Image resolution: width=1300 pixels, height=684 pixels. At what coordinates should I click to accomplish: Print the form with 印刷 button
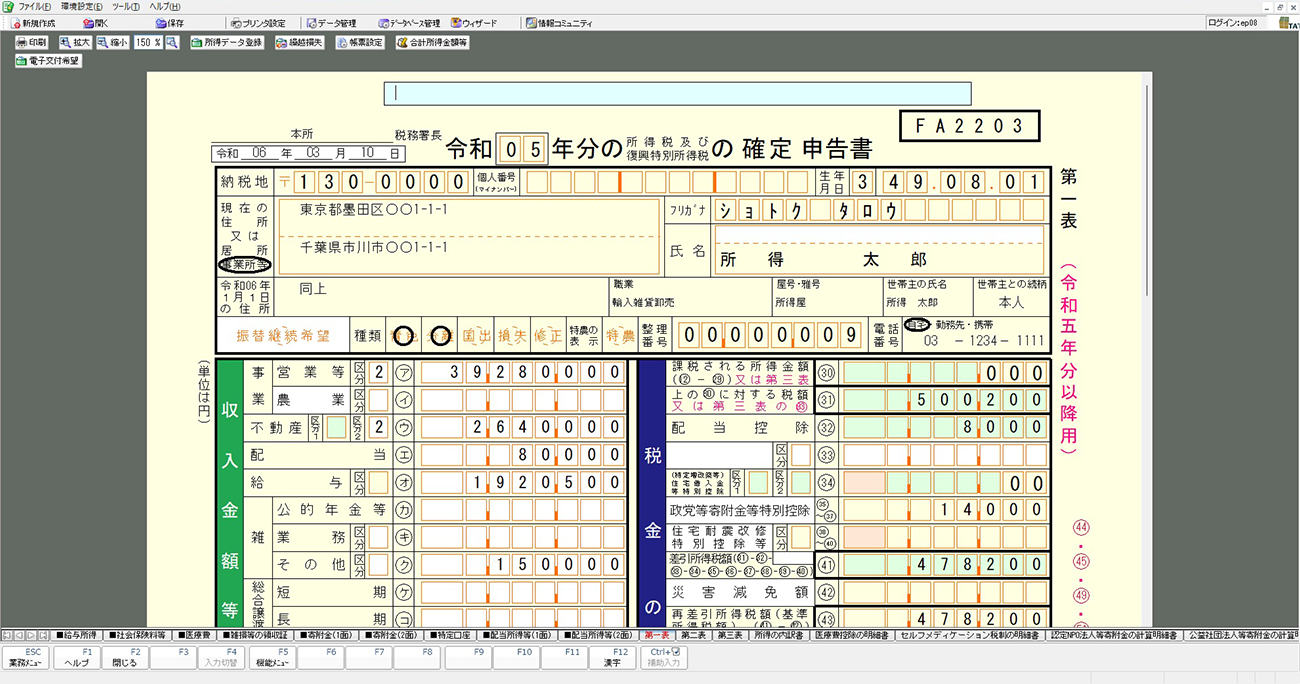click(31, 43)
